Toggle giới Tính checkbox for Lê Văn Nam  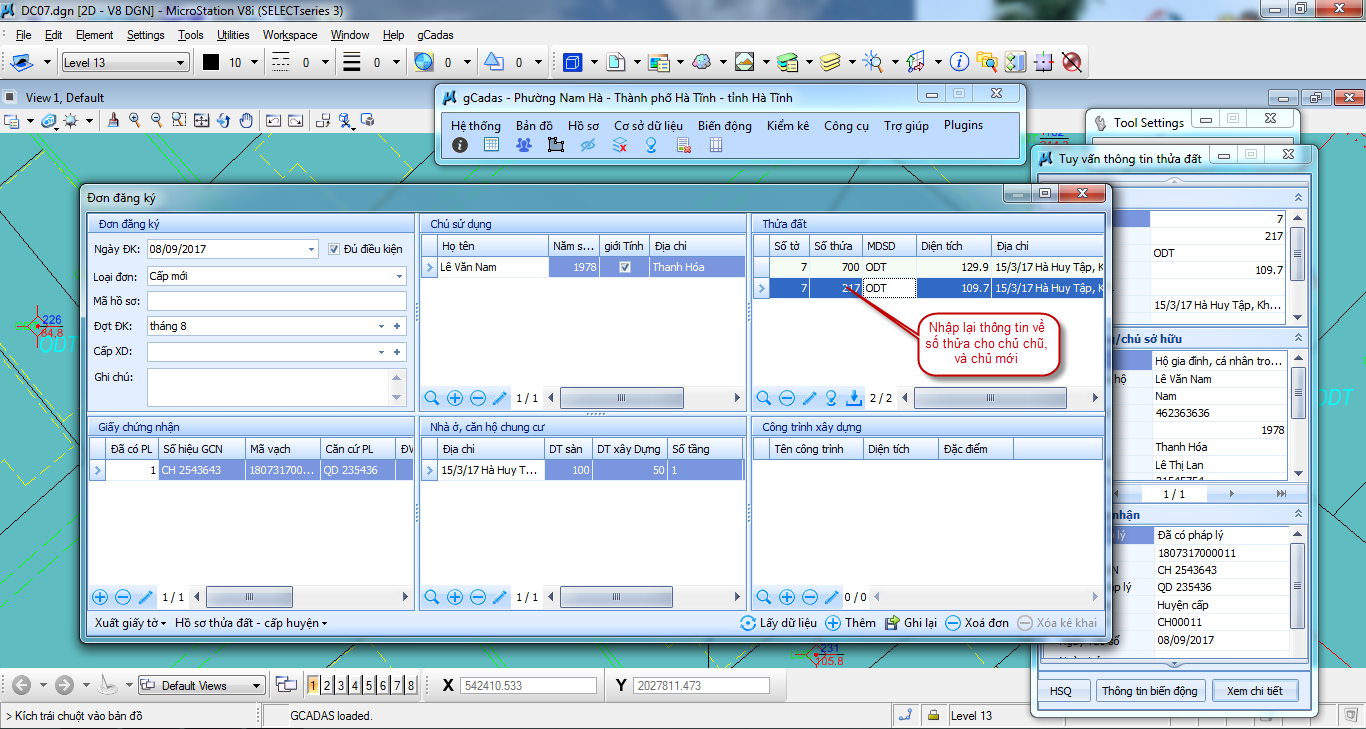[x=625, y=267]
